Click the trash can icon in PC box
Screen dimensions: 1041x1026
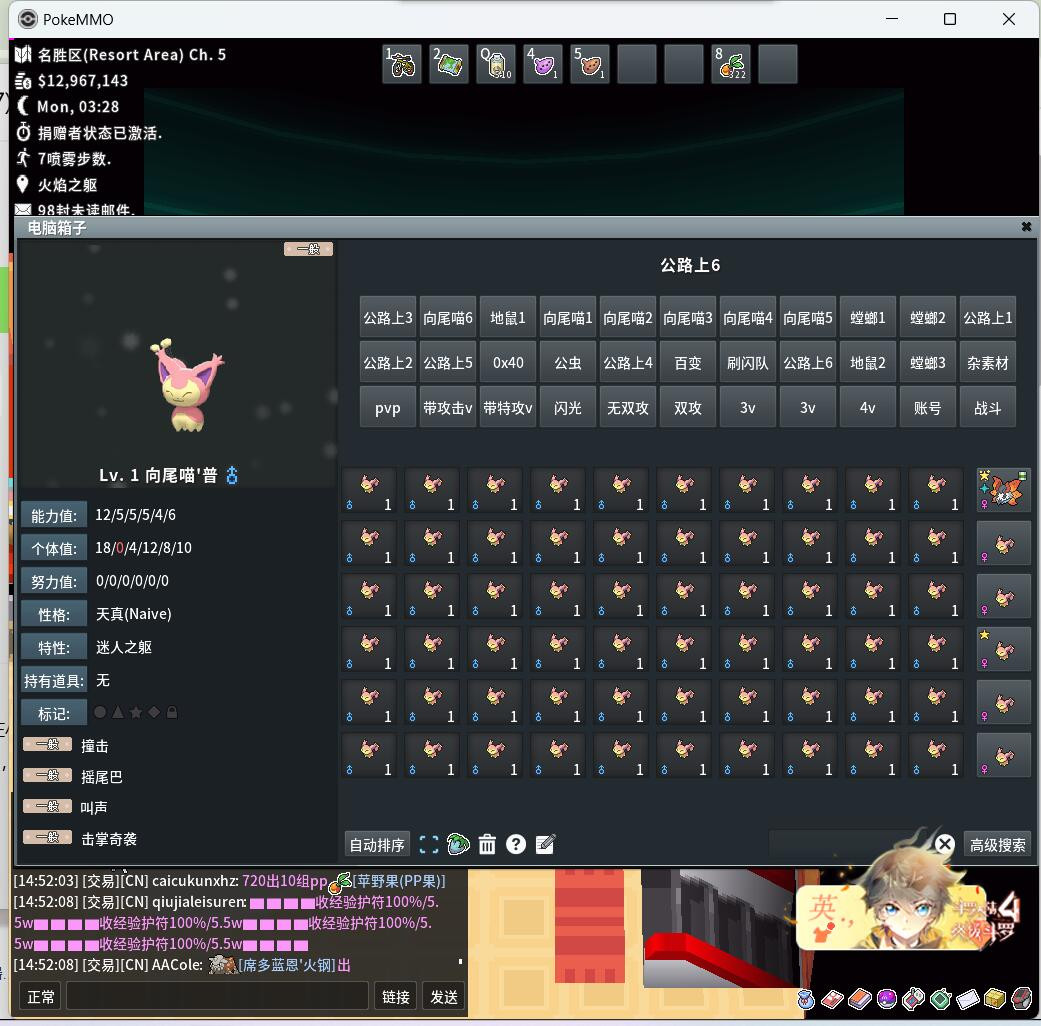(487, 845)
